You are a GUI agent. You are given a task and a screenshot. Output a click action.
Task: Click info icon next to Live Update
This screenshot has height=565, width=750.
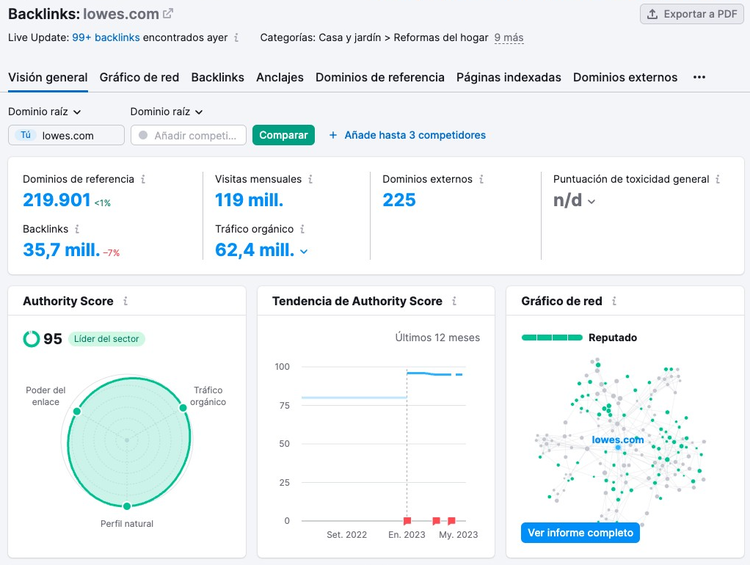pos(236,37)
